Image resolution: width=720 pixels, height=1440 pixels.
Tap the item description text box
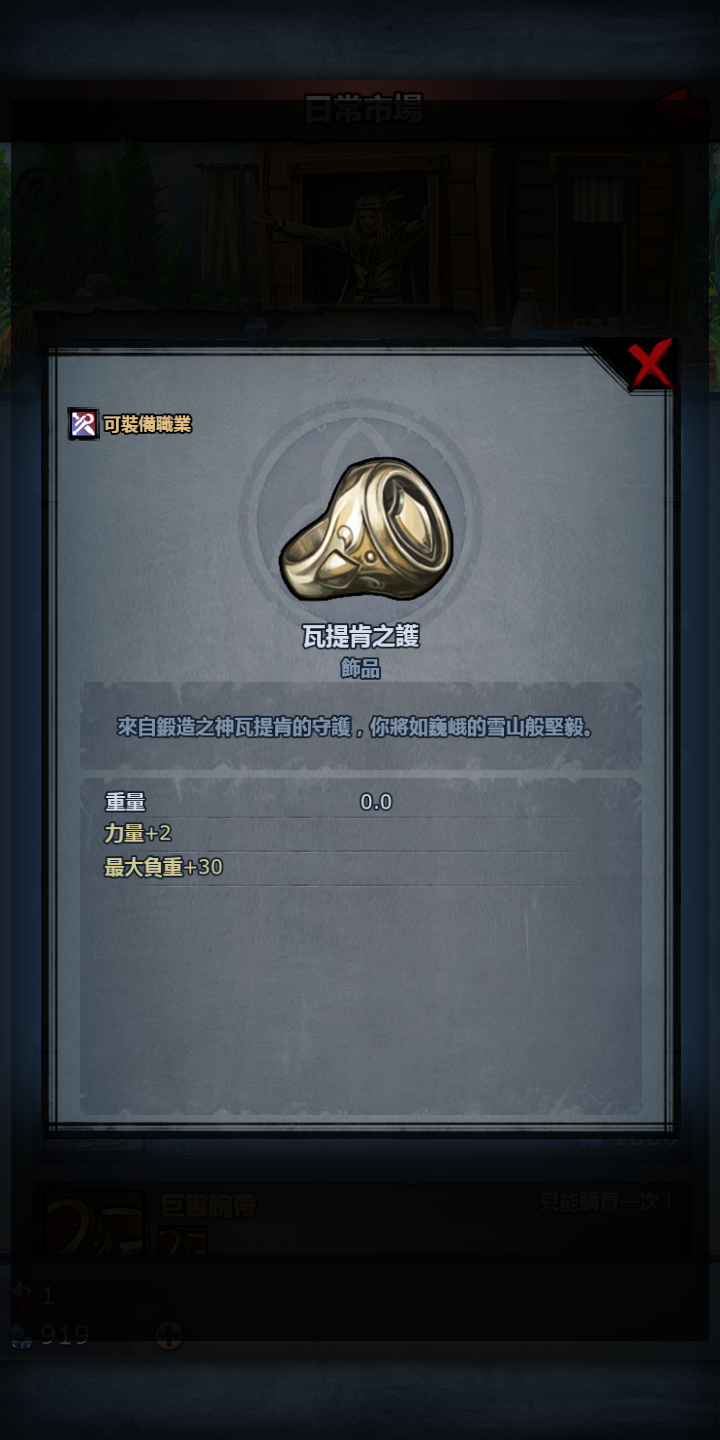[360, 726]
